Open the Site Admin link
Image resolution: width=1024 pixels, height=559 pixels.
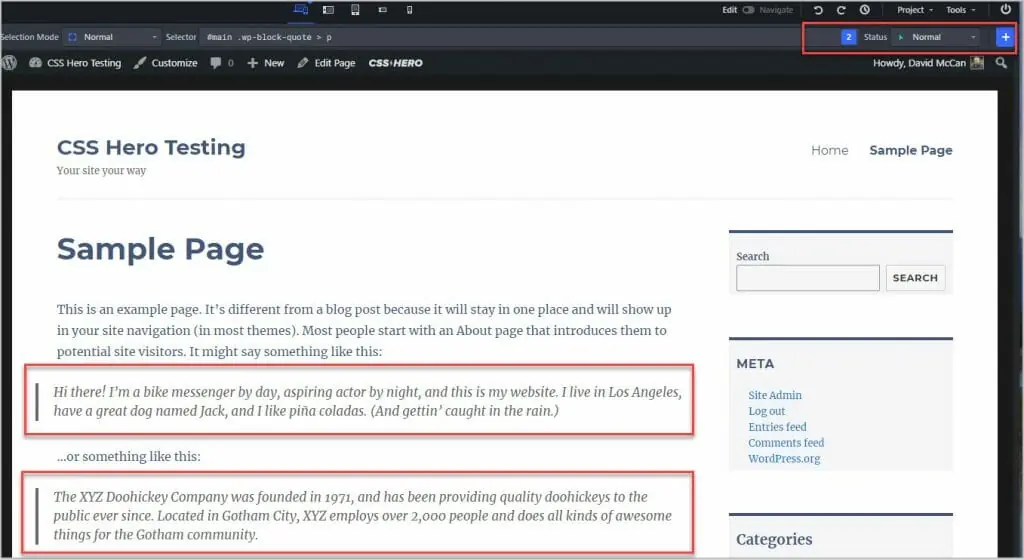tap(775, 395)
